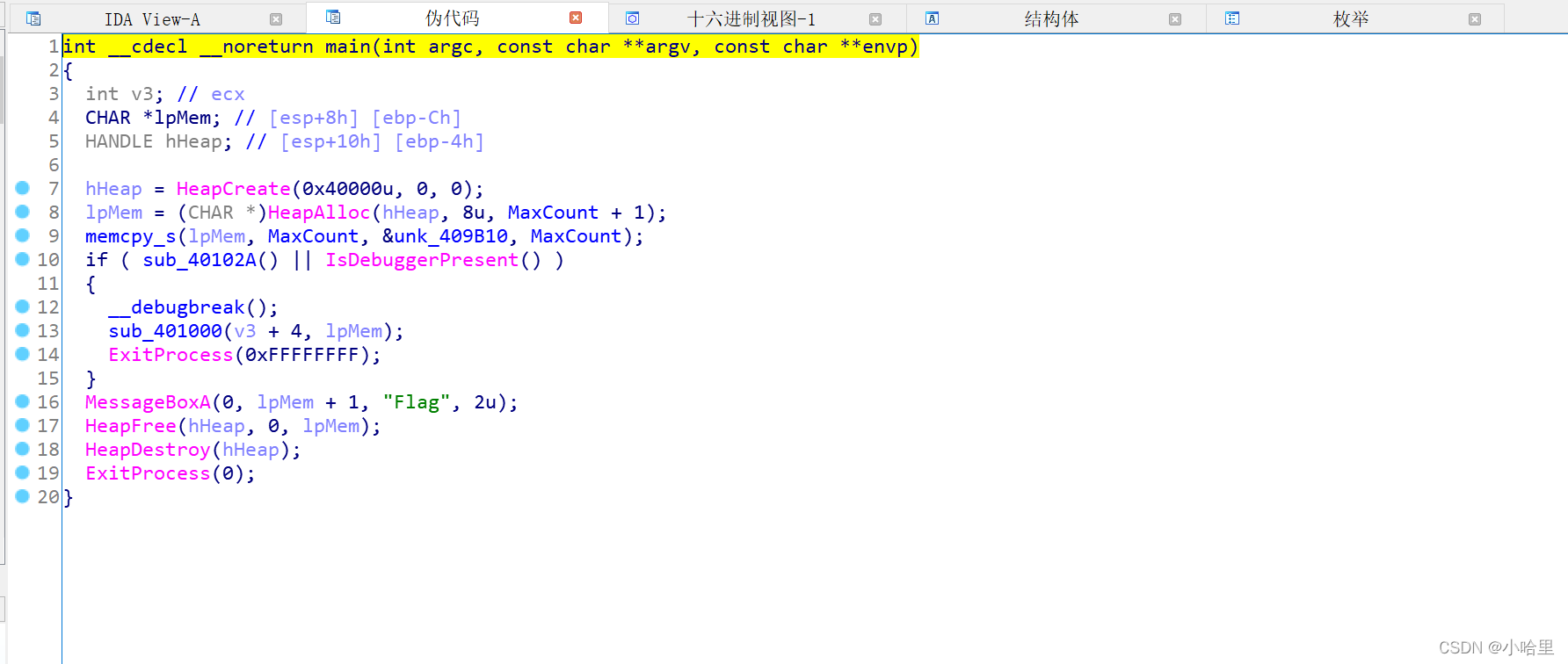Screen dimensions: 1568x664
Task: Toggle breakpoint dot on line 14
Action: [x=23, y=354]
